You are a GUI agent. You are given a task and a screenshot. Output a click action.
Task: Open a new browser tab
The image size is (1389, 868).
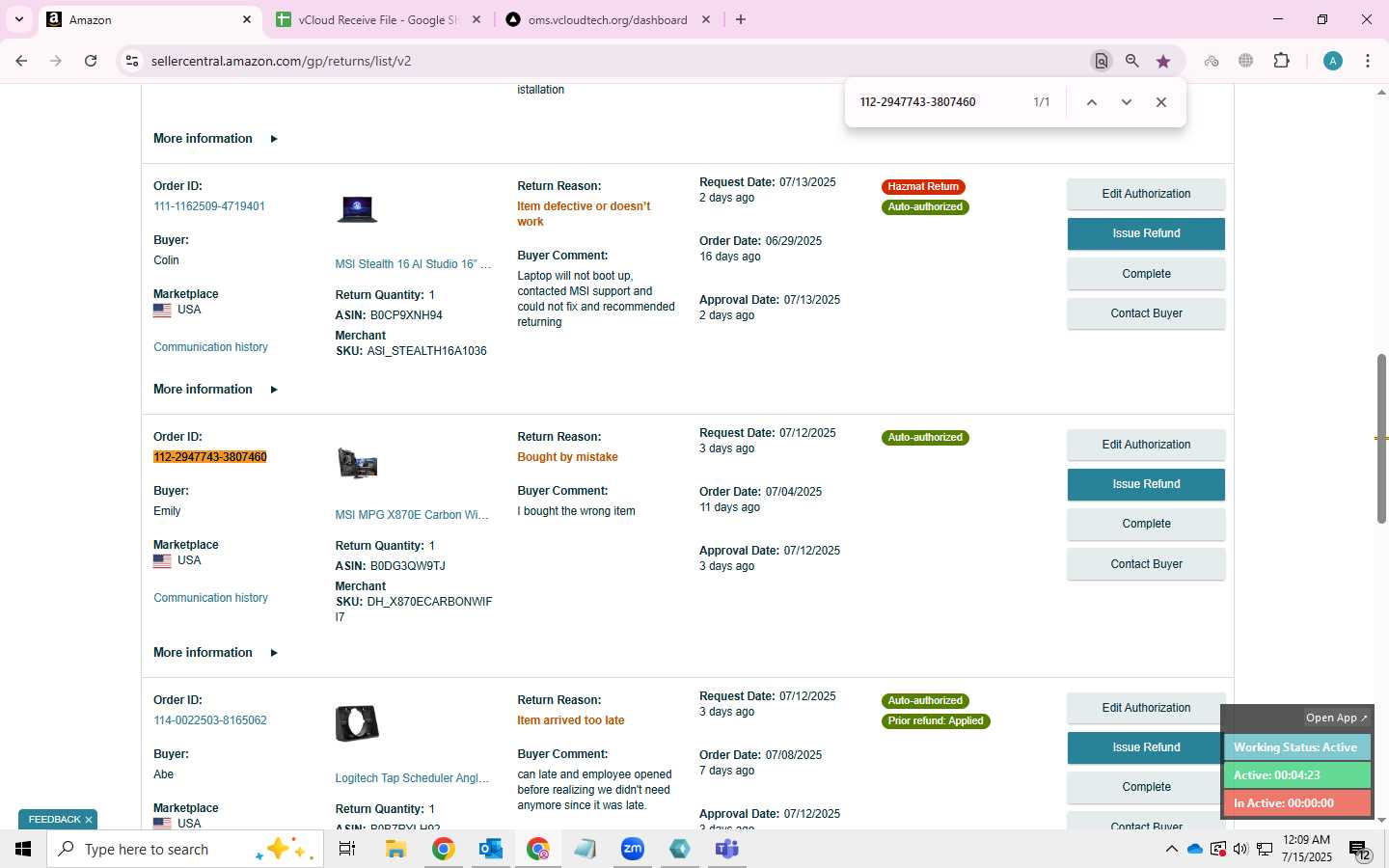click(x=741, y=19)
